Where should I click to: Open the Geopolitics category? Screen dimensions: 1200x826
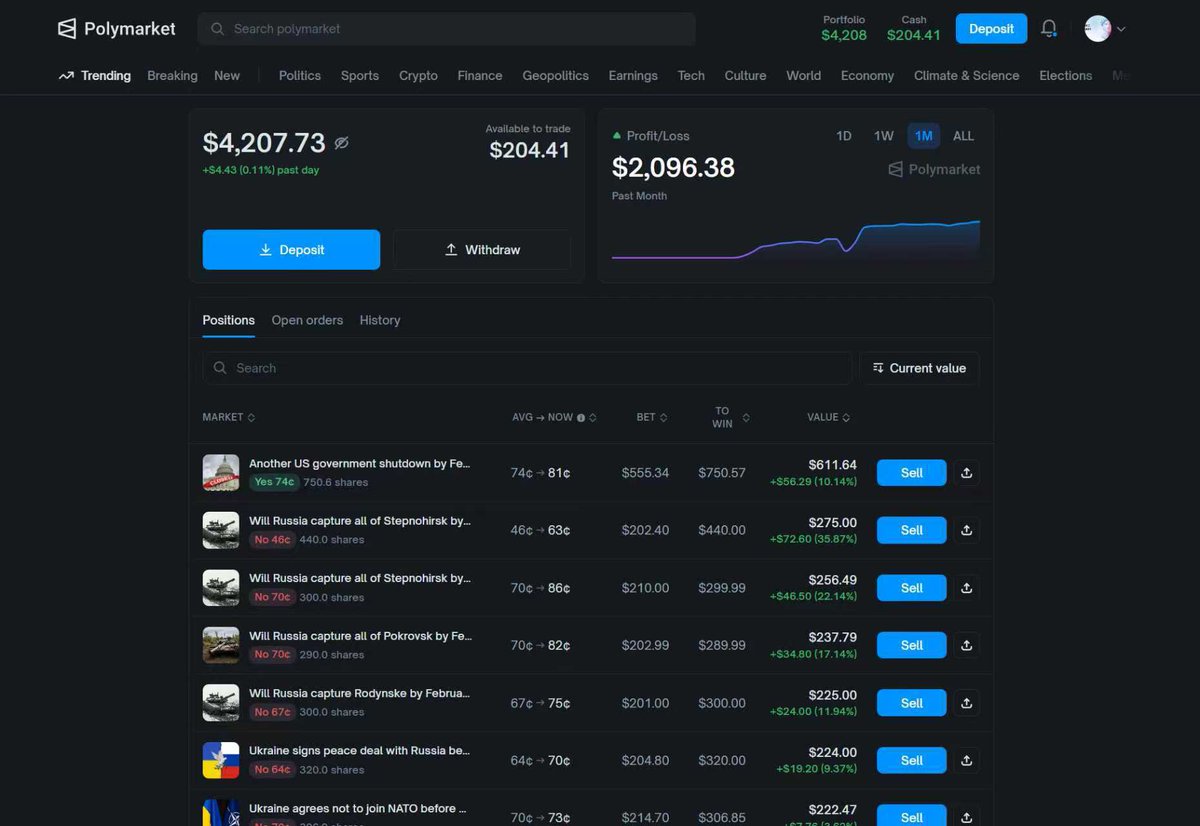[x=555, y=76]
